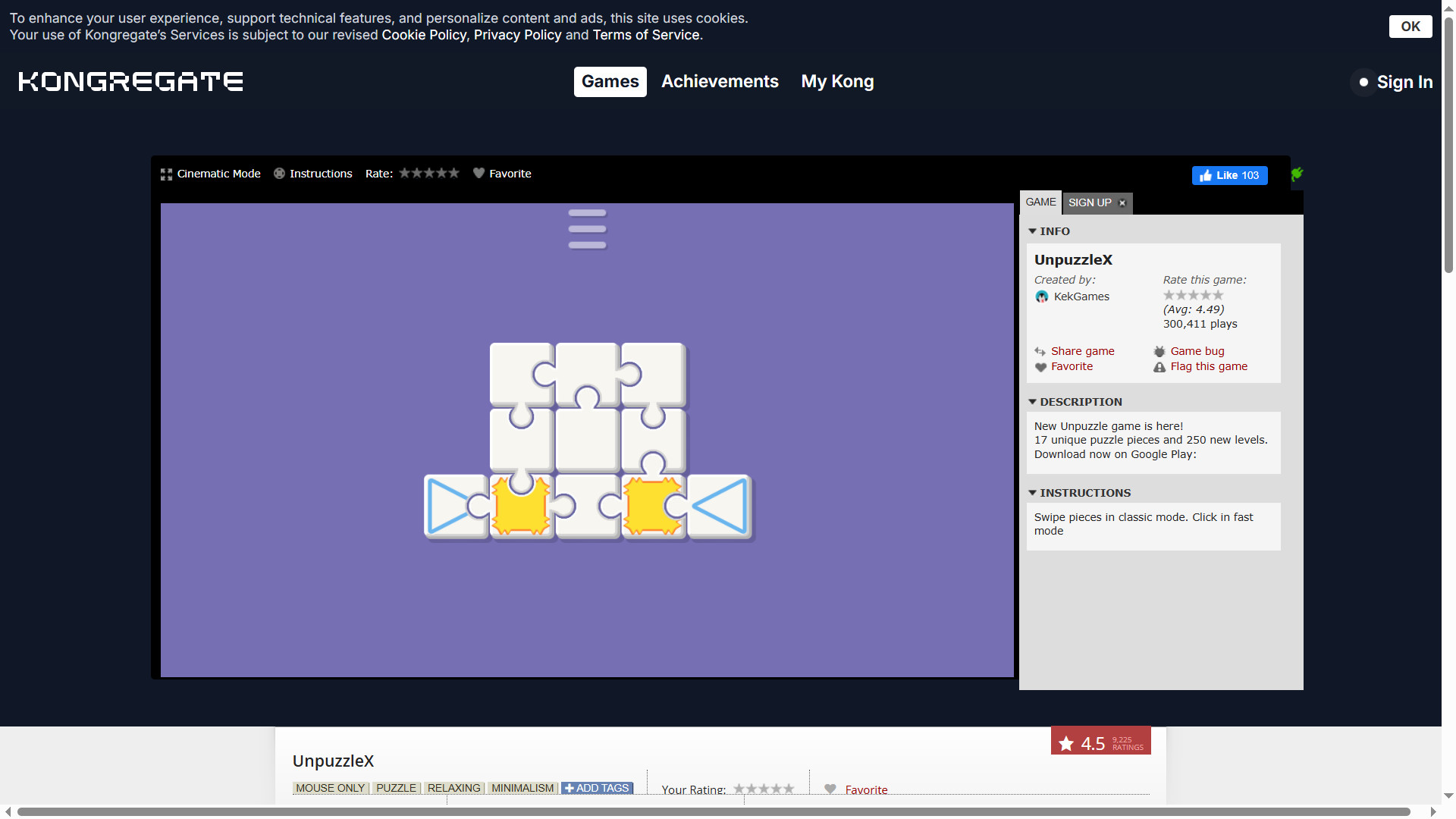Click the horizontal page scrollbar

point(713,811)
